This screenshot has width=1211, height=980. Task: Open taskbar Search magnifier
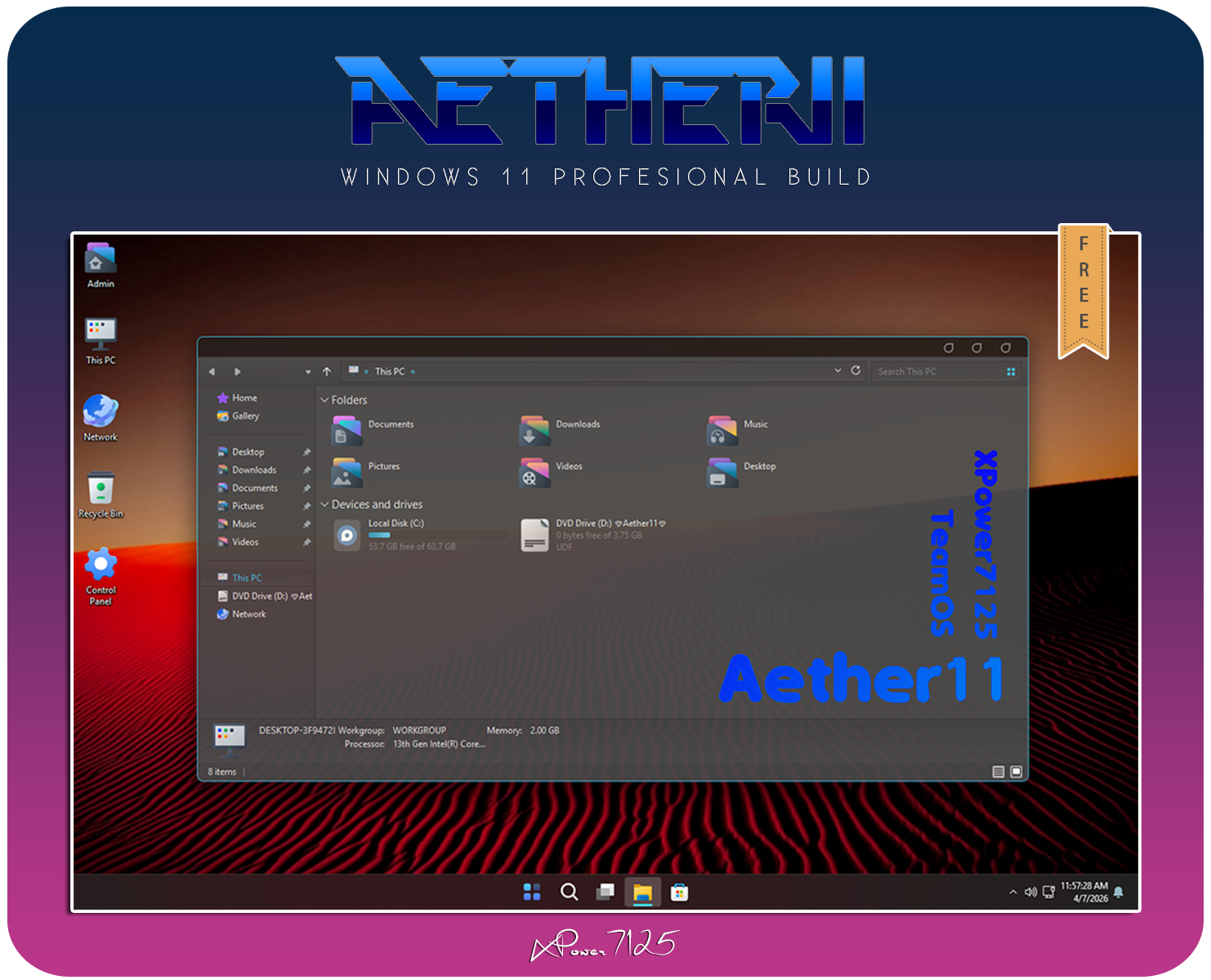[570, 893]
